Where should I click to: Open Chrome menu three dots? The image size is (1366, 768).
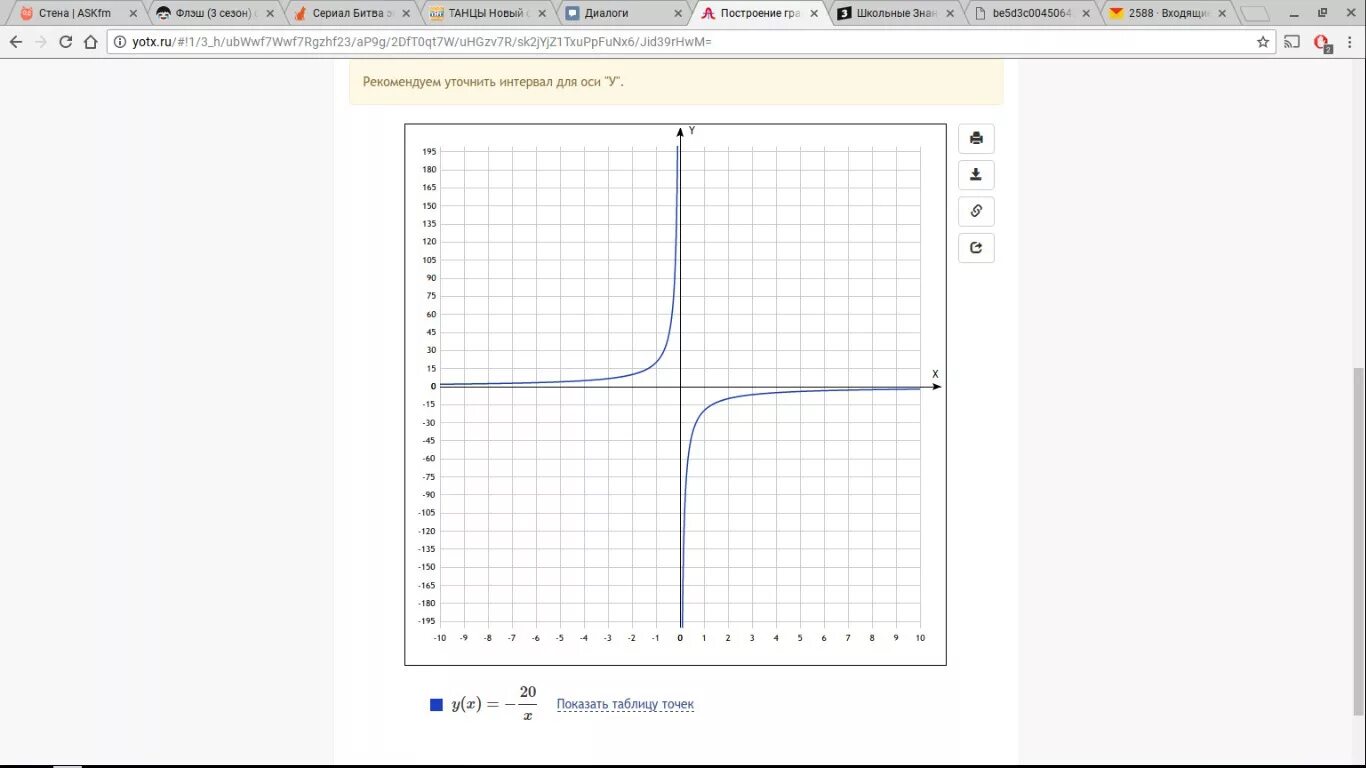[1349, 42]
